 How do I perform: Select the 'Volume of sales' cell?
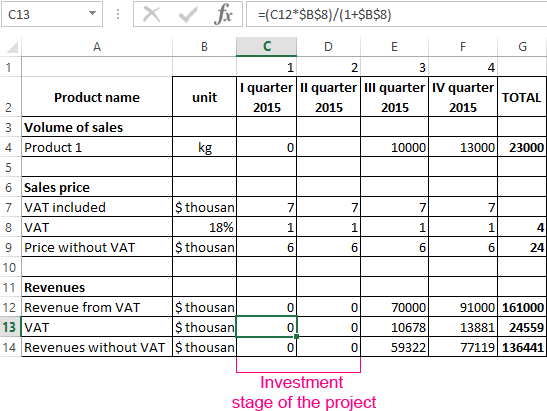97,127
